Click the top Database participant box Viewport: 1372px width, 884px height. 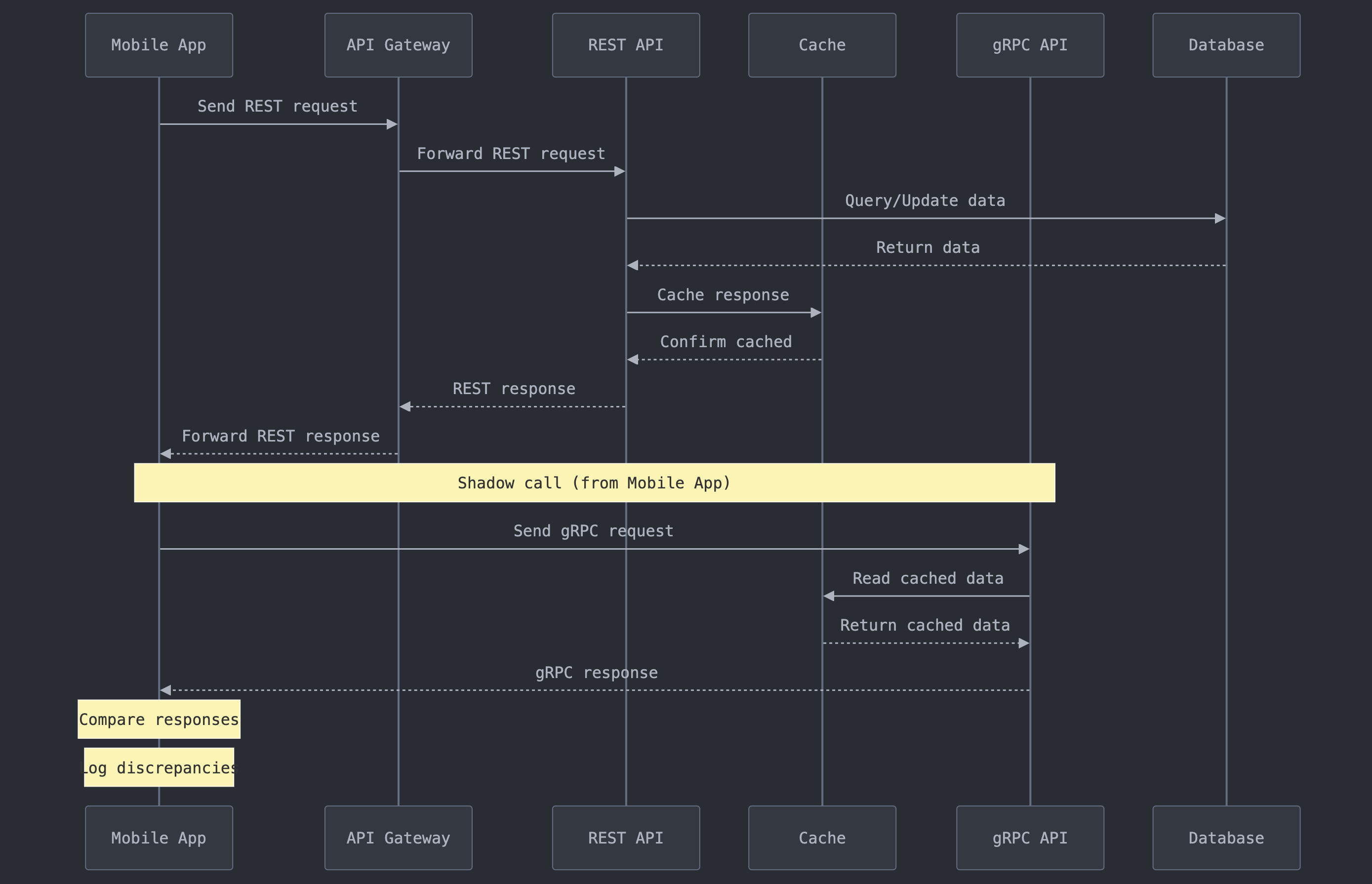(x=1226, y=45)
